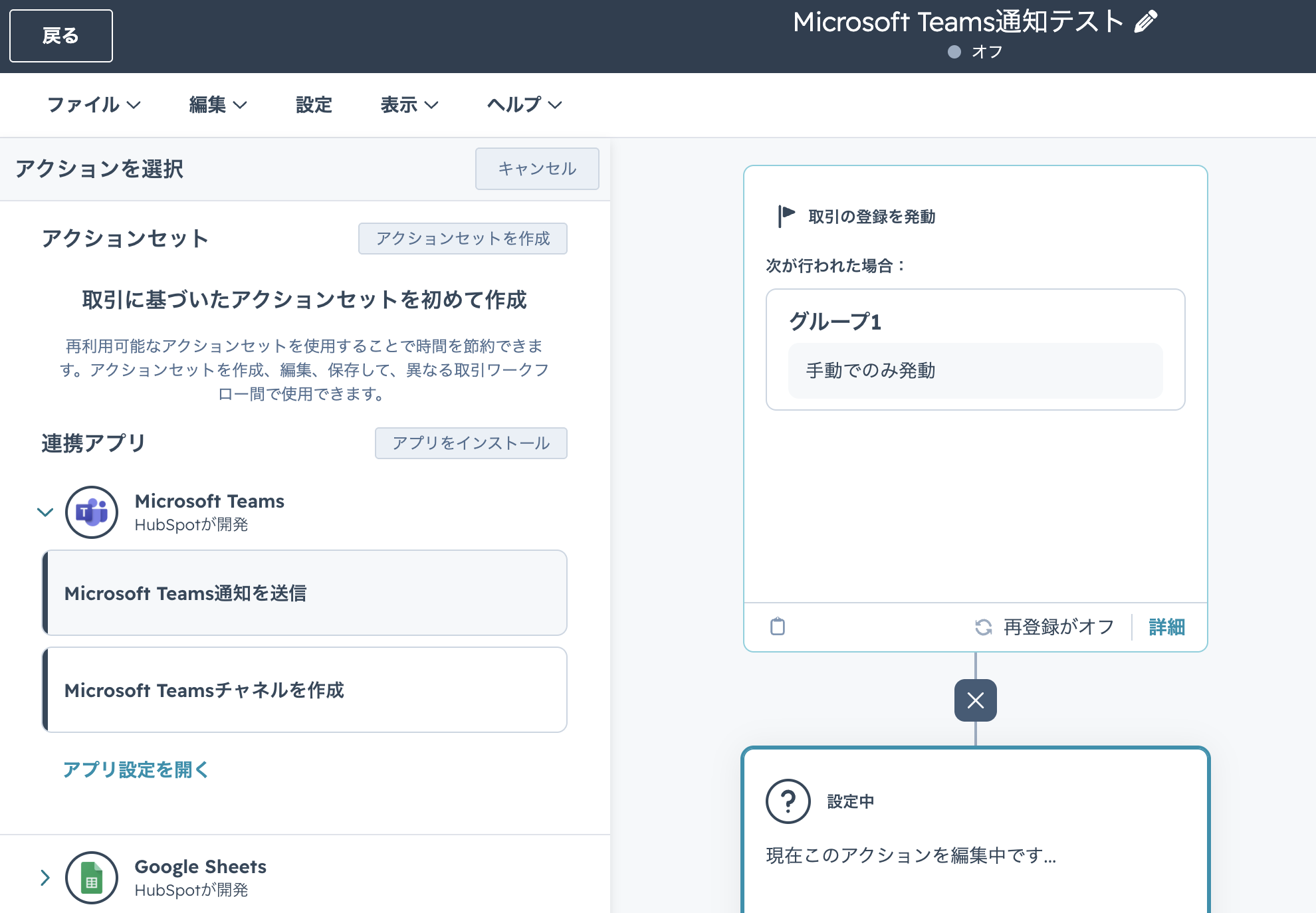The height and width of the screenshot is (913, 1316).
Task: Expand the Google Sheets app section
Action: [45, 878]
